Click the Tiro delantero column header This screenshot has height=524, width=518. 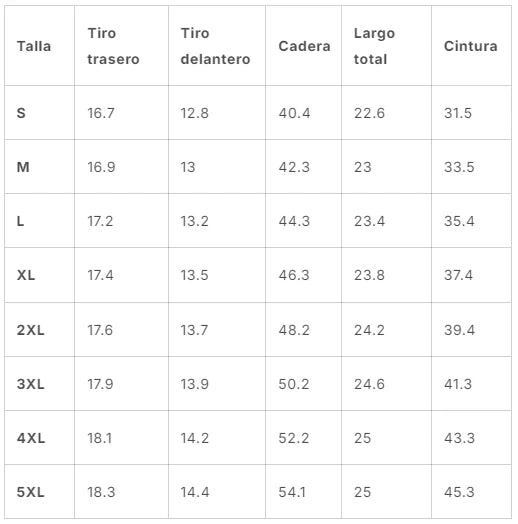(x=215, y=46)
